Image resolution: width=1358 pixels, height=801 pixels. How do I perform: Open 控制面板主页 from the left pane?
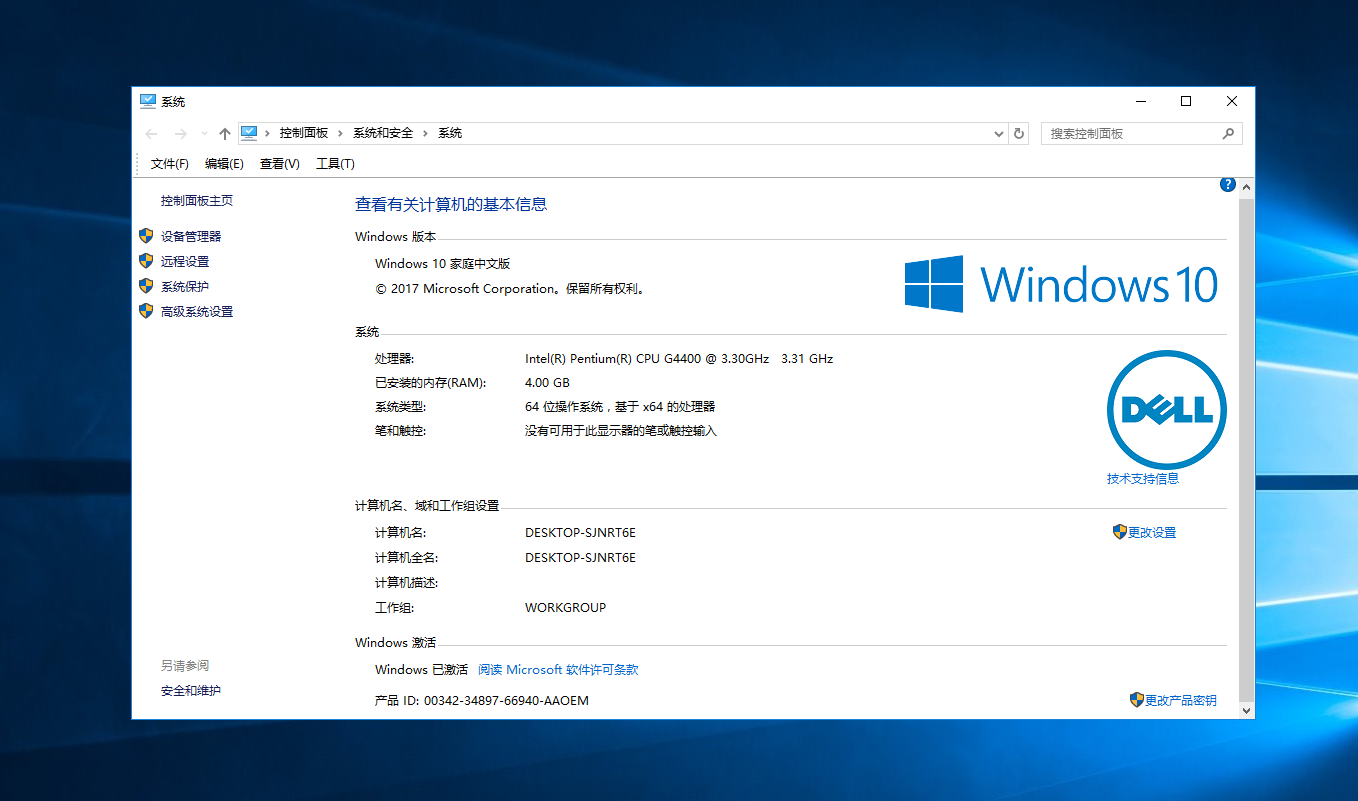click(x=197, y=201)
